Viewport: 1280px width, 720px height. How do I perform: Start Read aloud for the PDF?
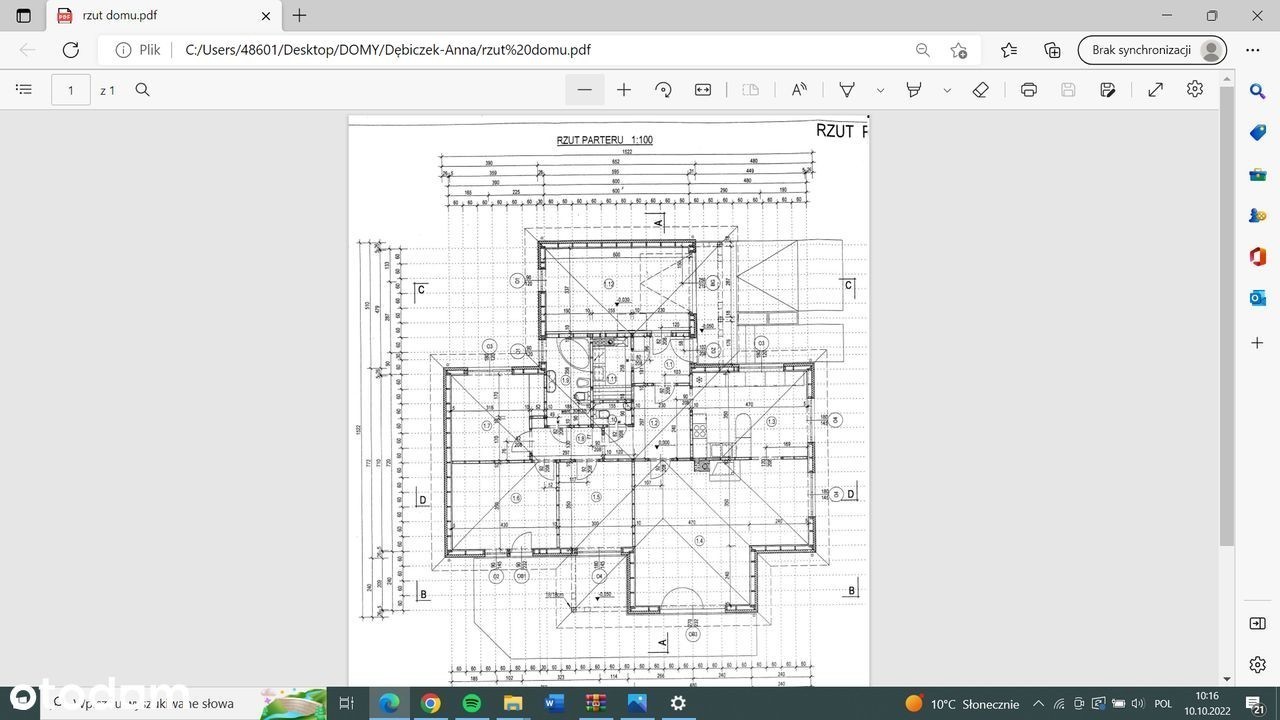point(799,90)
